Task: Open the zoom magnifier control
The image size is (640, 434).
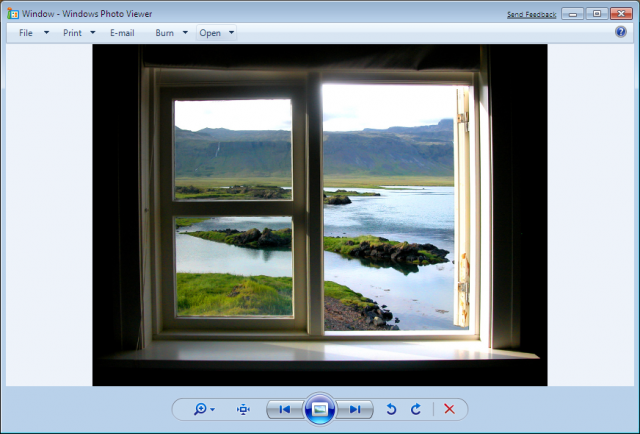Action: [x=200, y=409]
